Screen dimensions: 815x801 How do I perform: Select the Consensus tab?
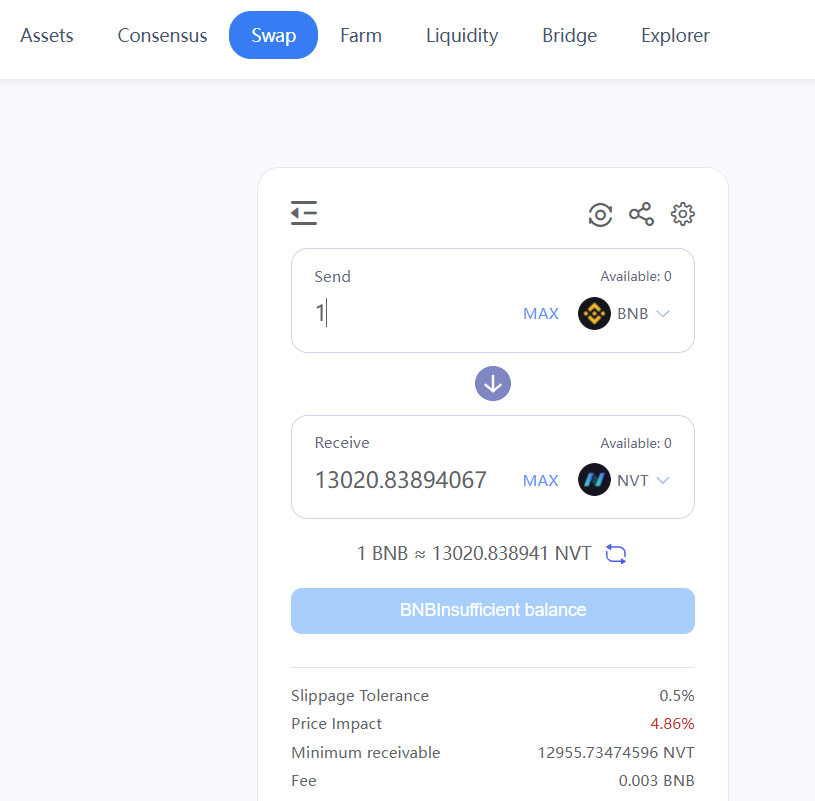click(162, 35)
